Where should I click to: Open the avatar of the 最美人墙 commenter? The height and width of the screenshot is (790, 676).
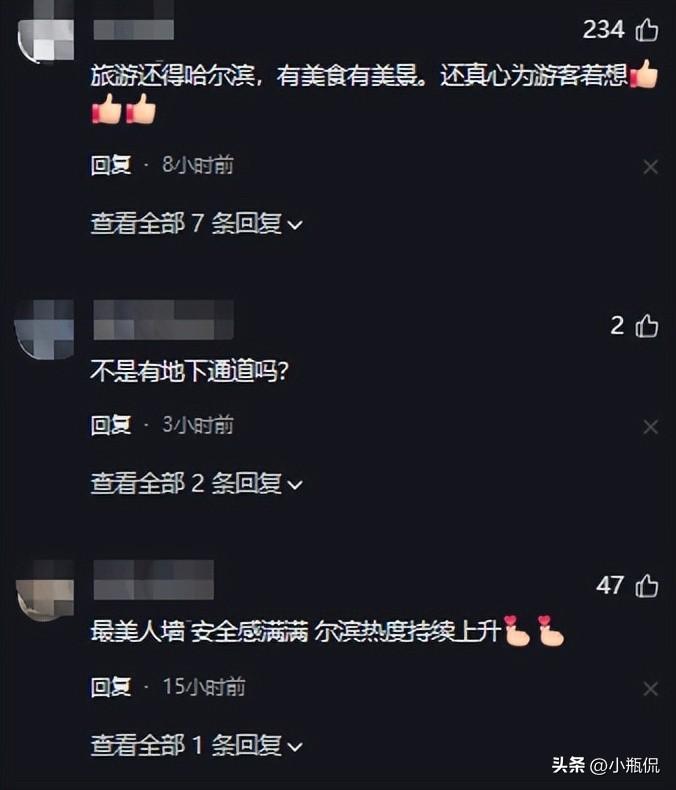coord(45,590)
